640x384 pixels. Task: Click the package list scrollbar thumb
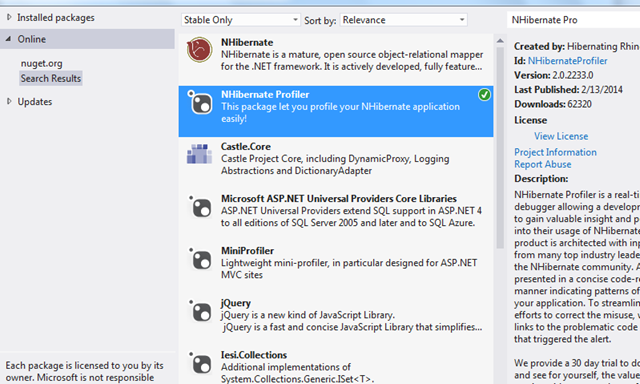click(x=500, y=148)
